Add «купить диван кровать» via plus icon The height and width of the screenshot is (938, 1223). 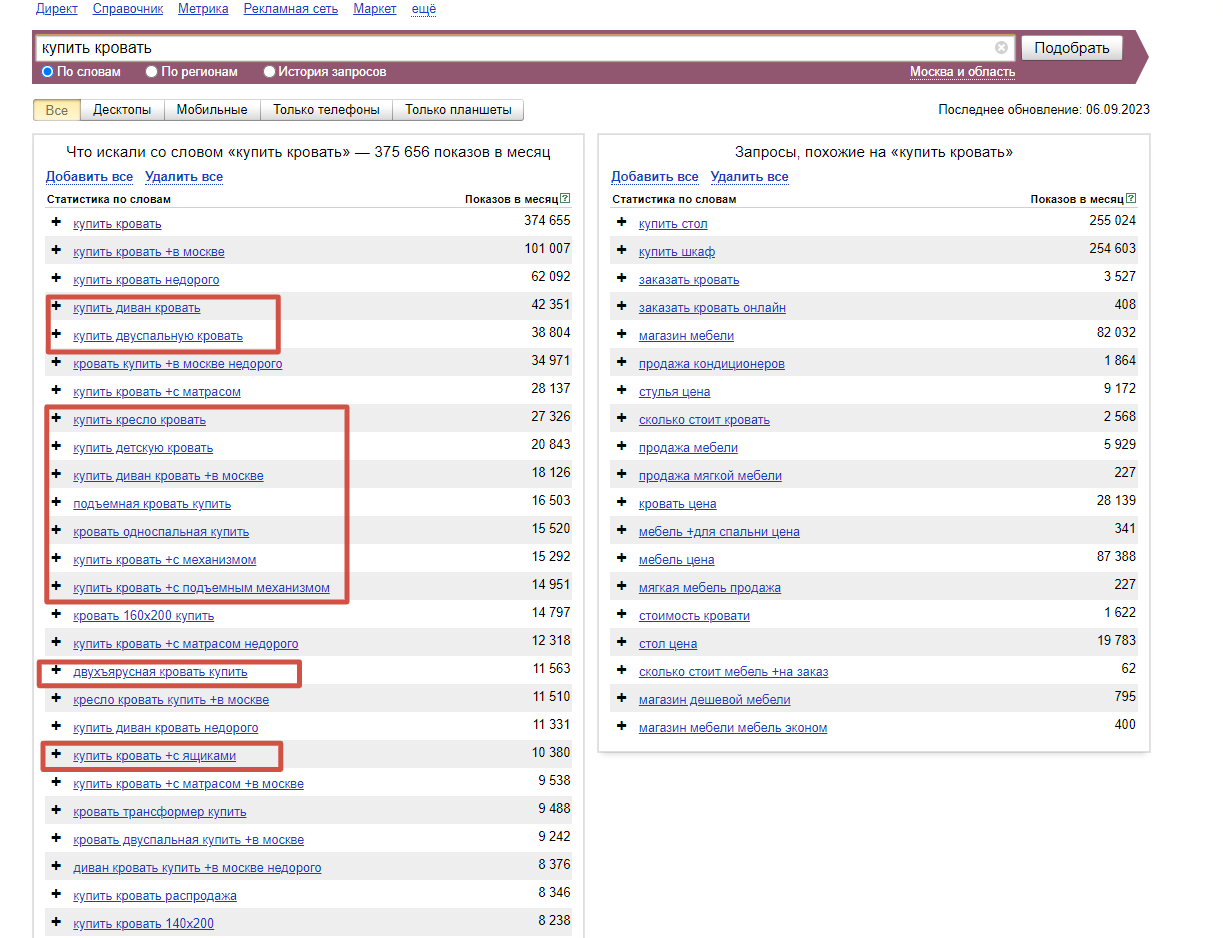pyautogui.click(x=56, y=306)
